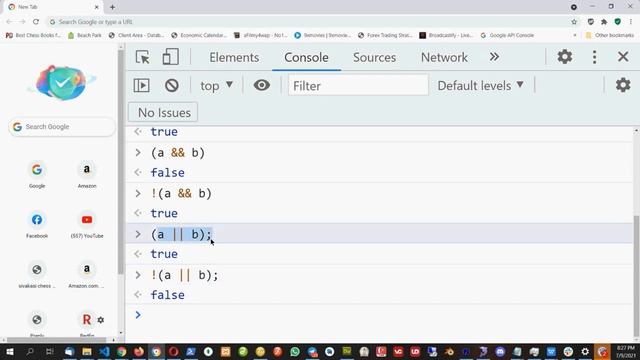Screen dimensions: 640x360
Task: Expand the (a && b) console entry
Action: click(x=138, y=153)
